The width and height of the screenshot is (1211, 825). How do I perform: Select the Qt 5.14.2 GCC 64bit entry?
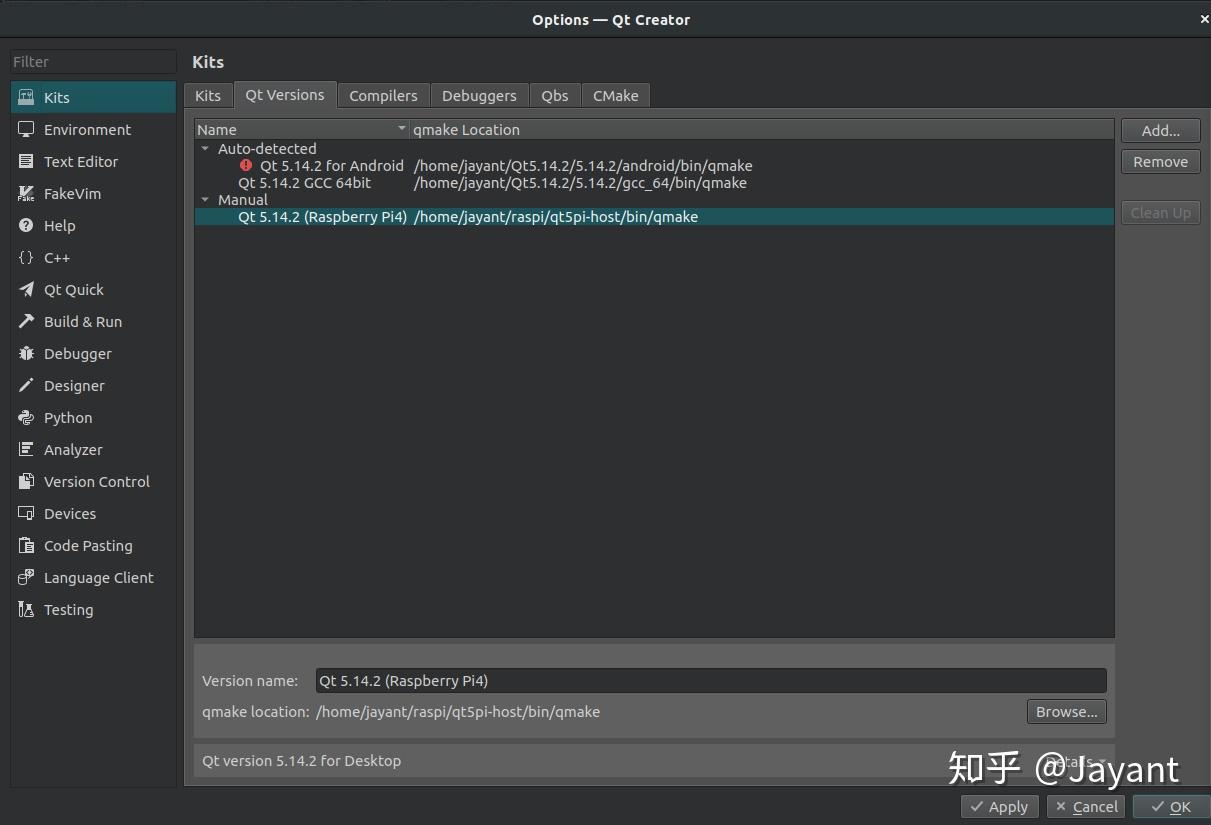[304, 183]
